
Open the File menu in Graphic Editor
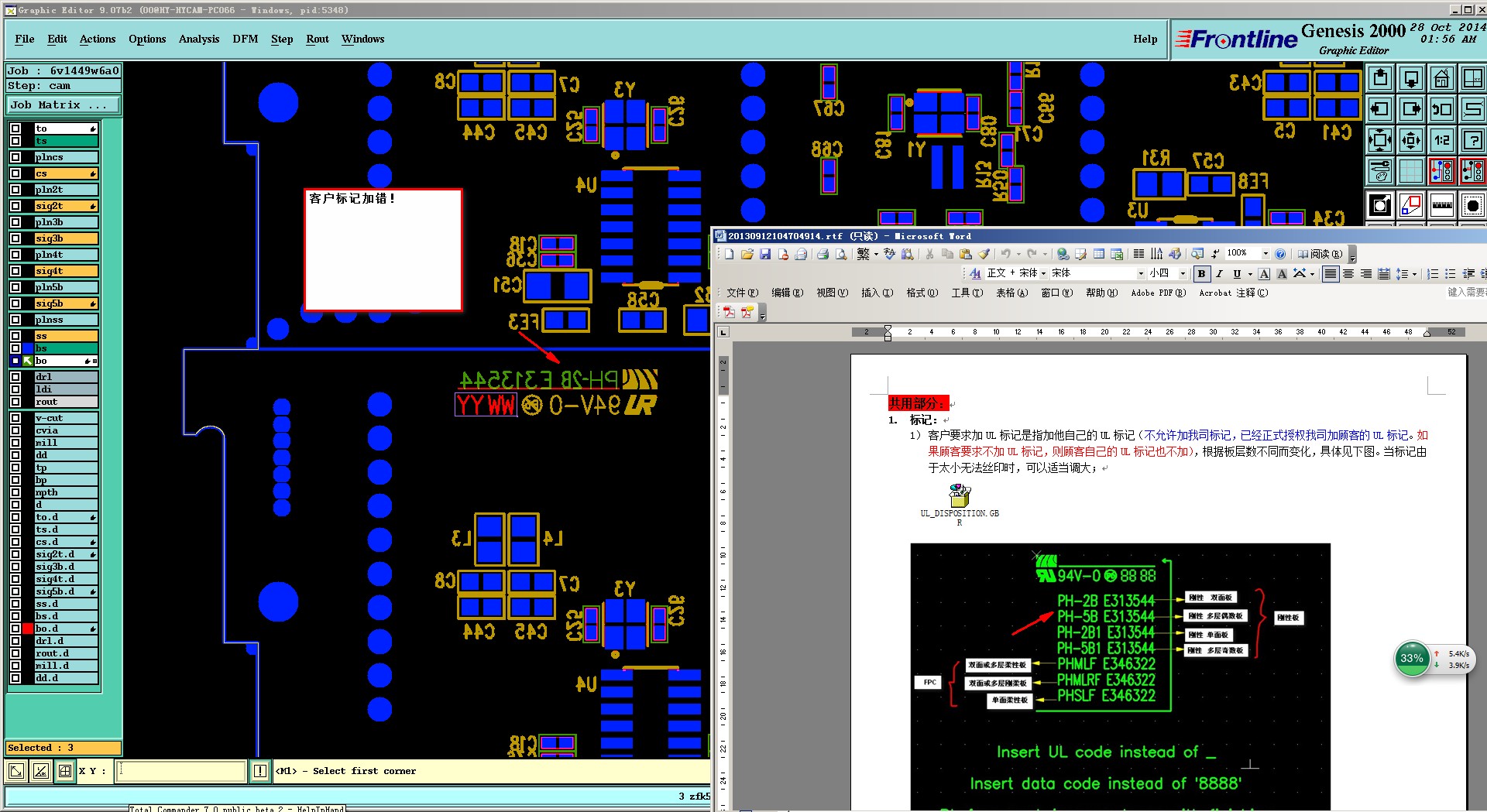[x=25, y=39]
